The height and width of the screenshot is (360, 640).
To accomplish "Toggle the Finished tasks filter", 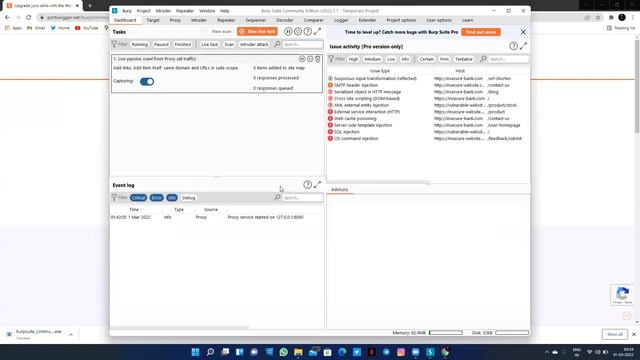I will pos(182,44).
